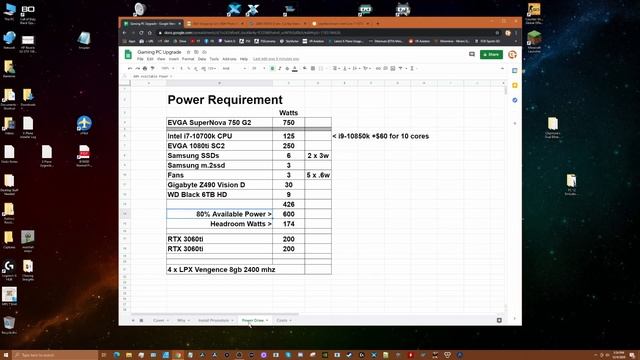
Task: Open the text color picker
Action: coord(295,69)
